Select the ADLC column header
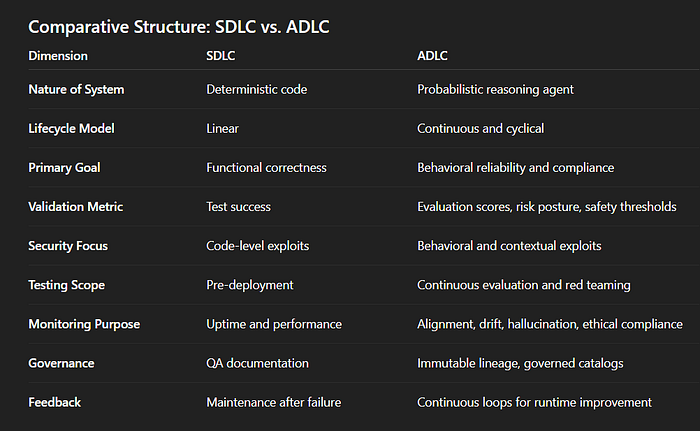This screenshot has width=700, height=431. pos(432,56)
